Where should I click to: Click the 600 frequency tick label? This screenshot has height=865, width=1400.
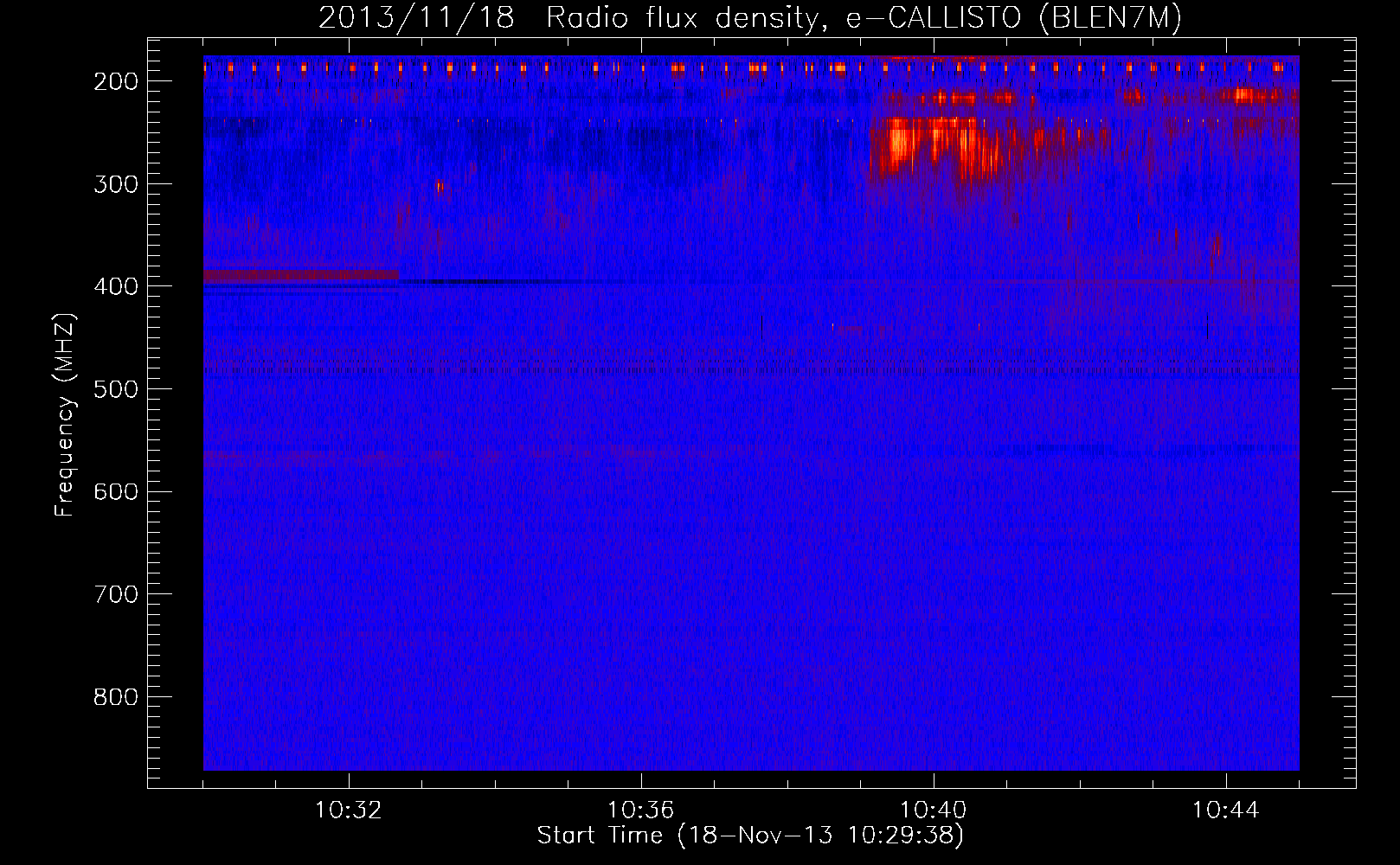(x=116, y=492)
